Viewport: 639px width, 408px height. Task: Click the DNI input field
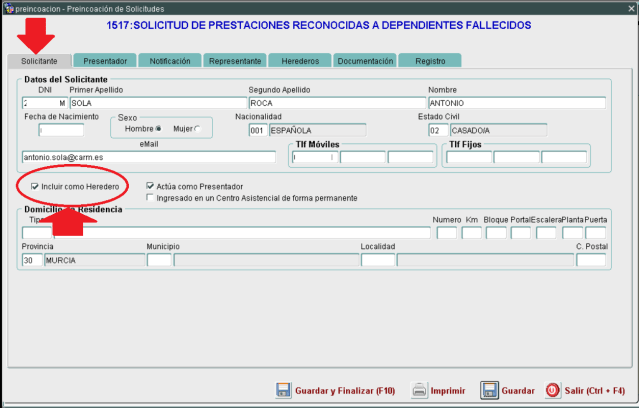44,103
